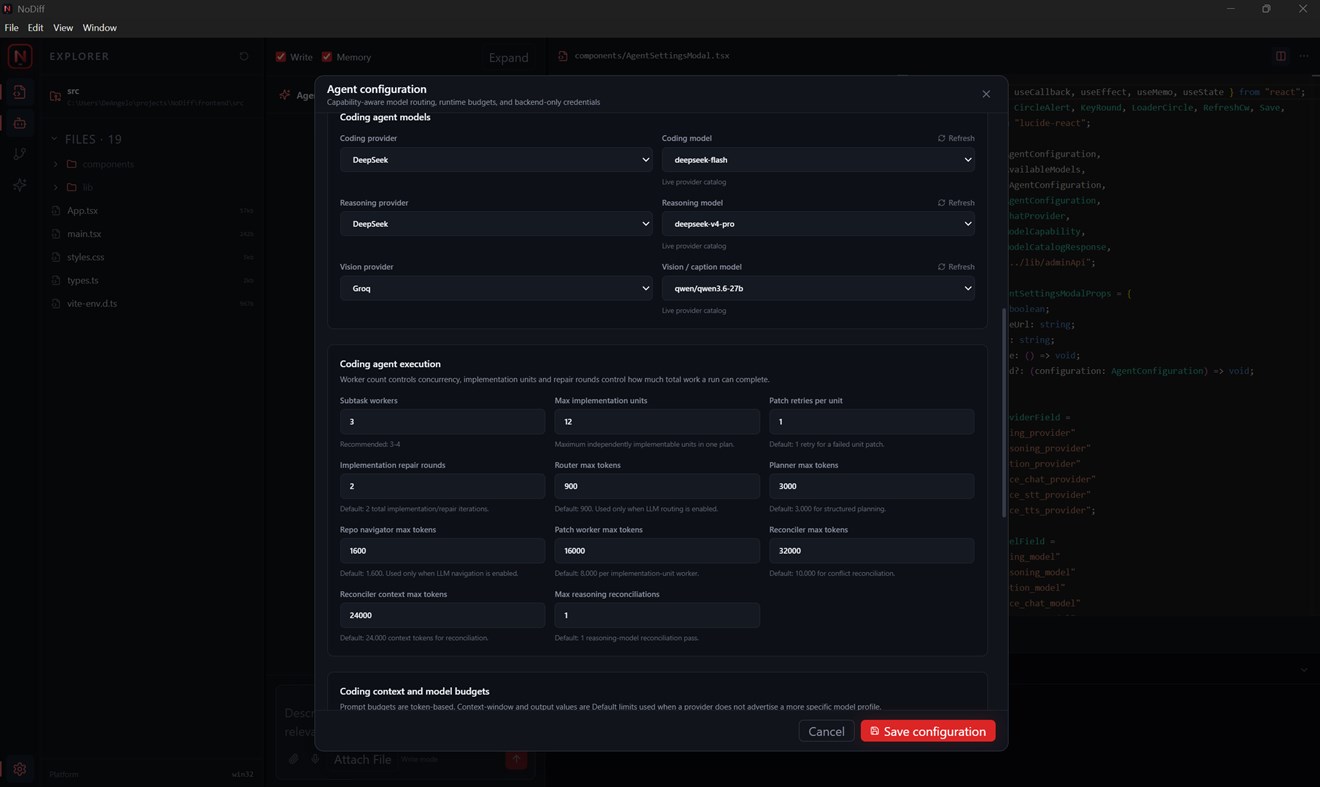
Task: Refresh the Reasoning model catalog
Action: pyautogui.click(x=956, y=203)
